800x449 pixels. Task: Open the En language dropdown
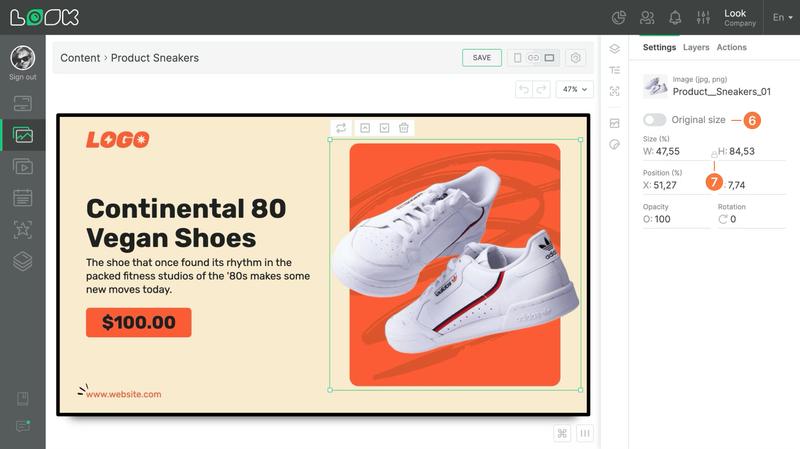point(782,17)
